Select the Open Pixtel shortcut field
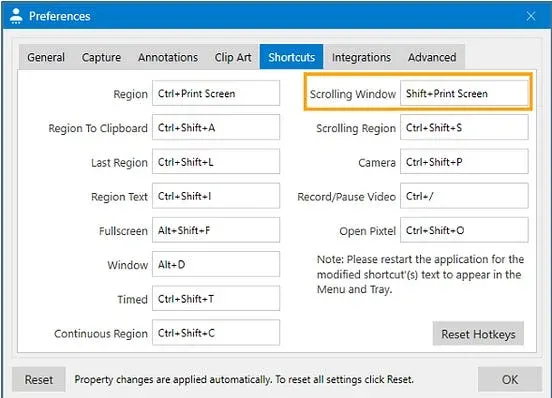552x398 pixels. (x=464, y=230)
